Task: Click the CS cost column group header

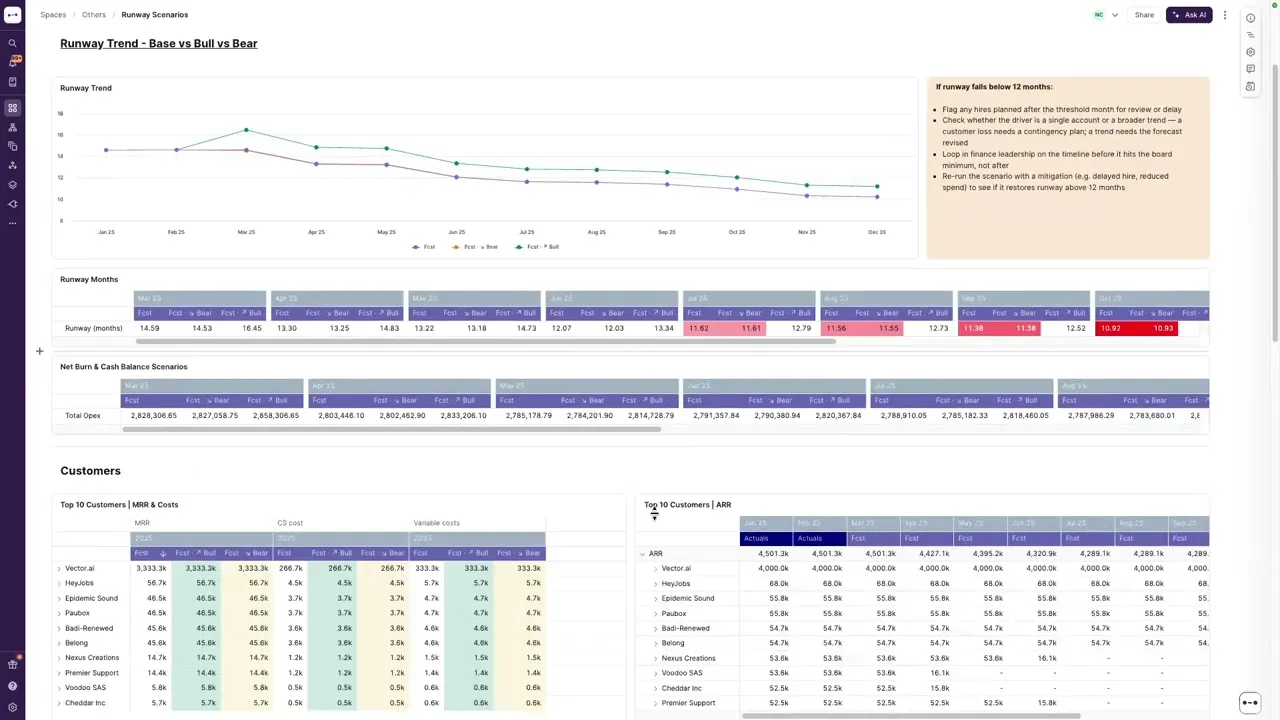Action: 290,523
